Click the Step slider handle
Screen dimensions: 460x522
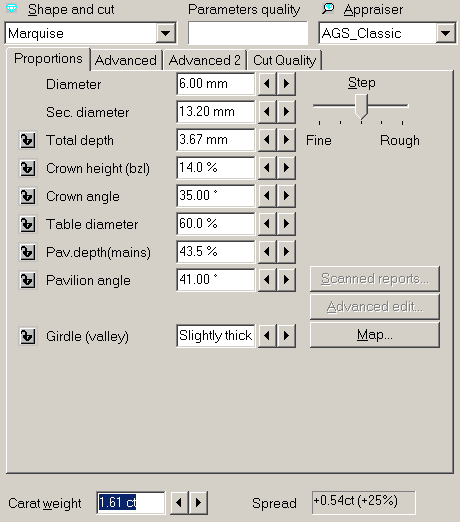coord(361,107)
